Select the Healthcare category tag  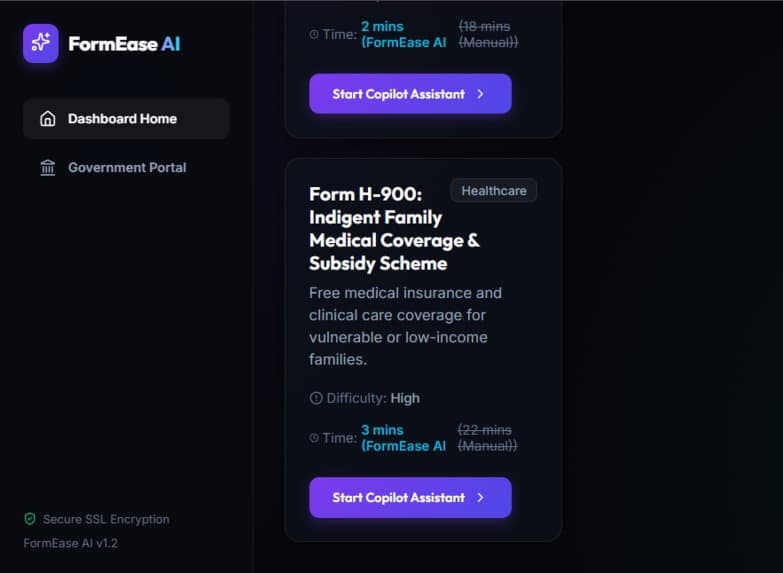tap(494, 191)
